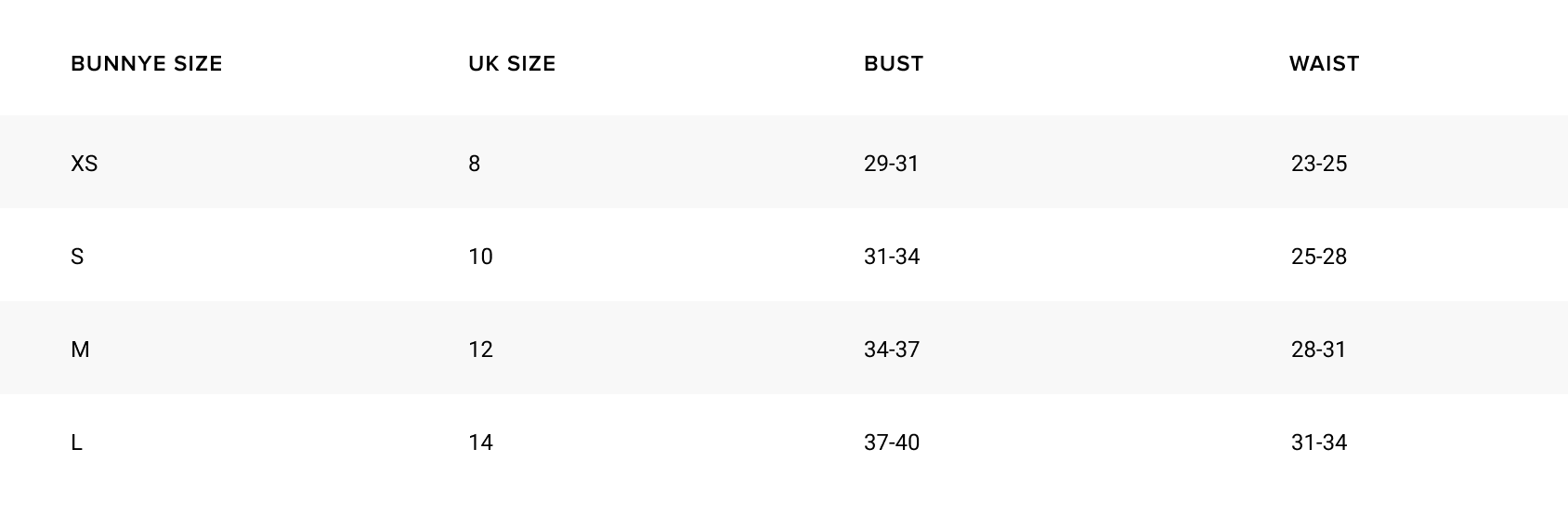Select UK size 12 cell
This screenshot has height=515, width=1568.
pos(480,350)
